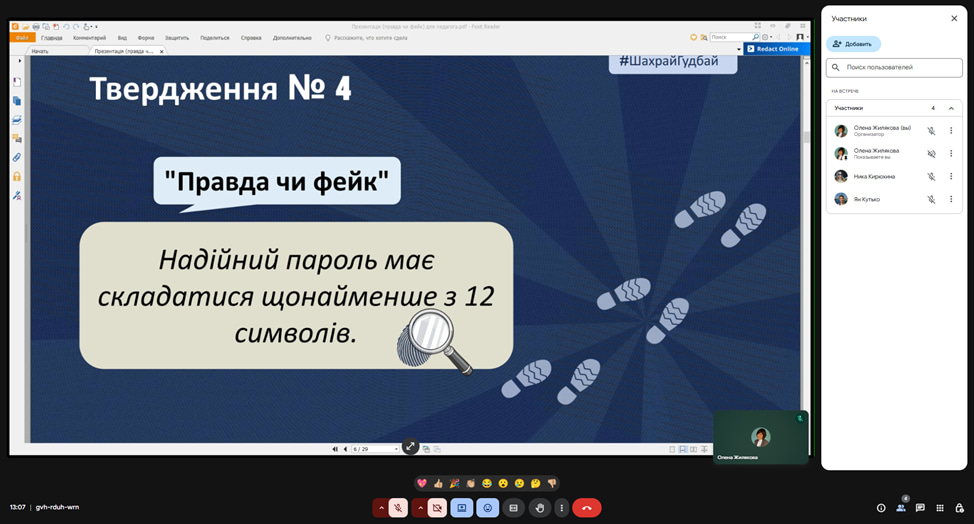Send the thumbs down reaction
Viewport: 974px width, 524px height.
click(x=551, y=483)
